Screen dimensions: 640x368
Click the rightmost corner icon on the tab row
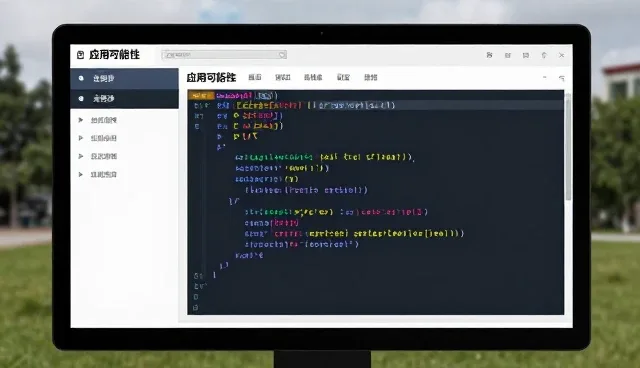tap(562, 78)
